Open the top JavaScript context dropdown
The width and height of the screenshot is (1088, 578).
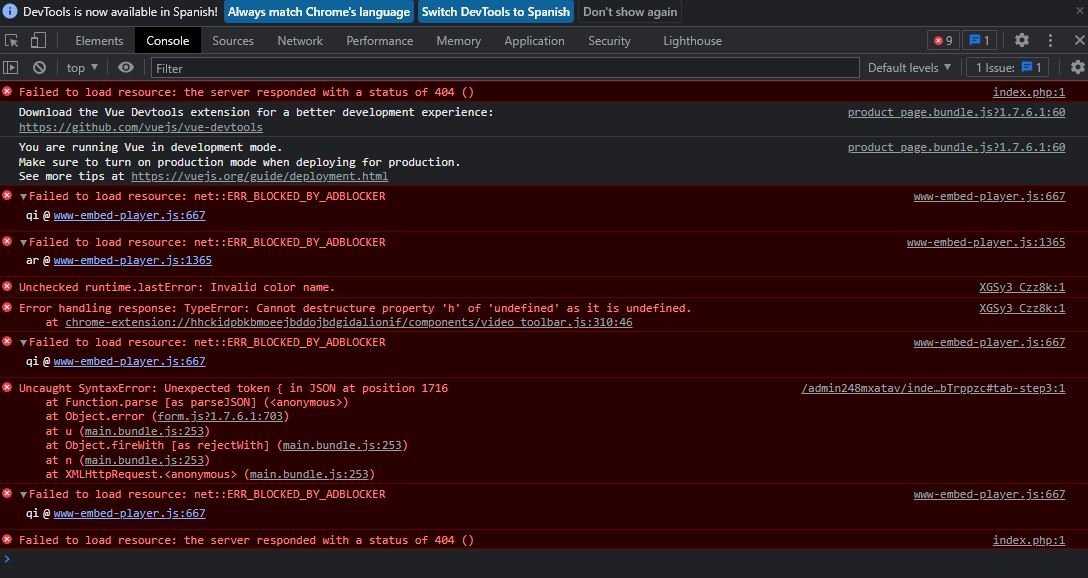82,68
